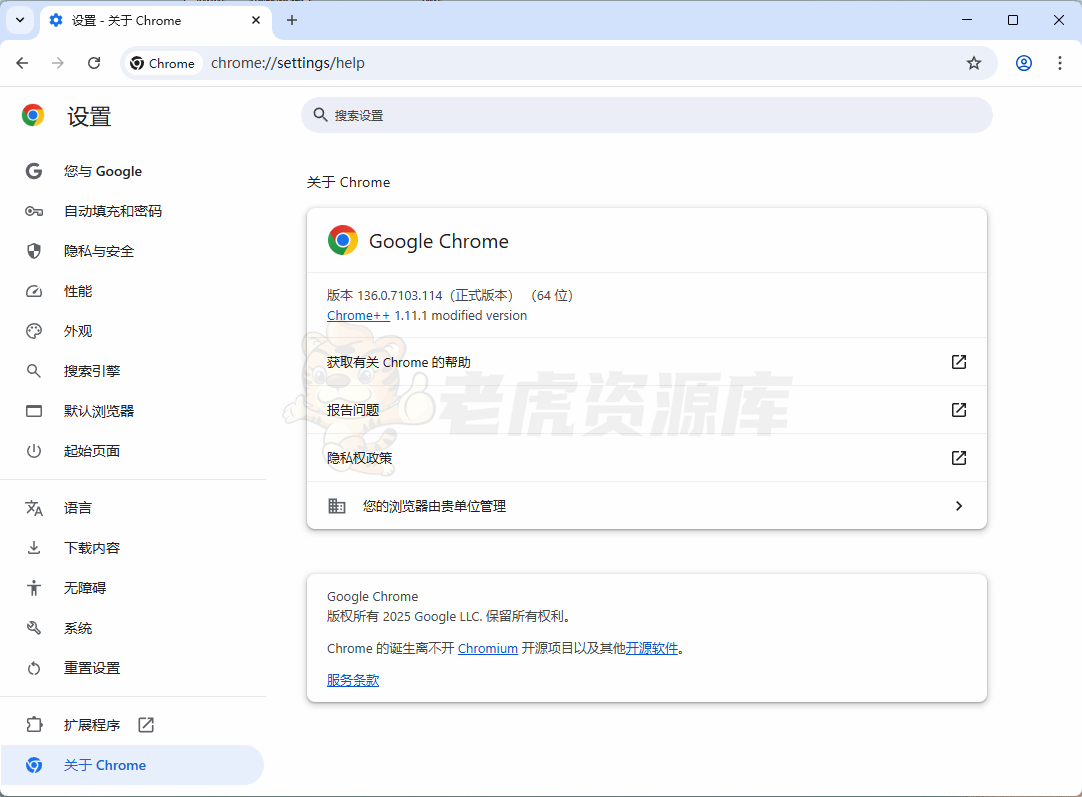Open 获取有关 Chrome 的帮助 row
This screenshot has height=797, width=1082.
647,362
